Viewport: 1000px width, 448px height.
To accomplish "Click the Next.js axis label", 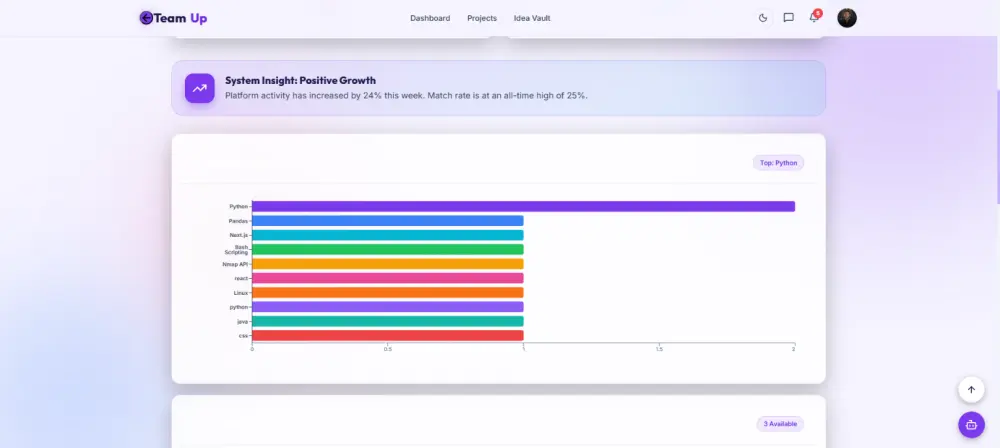I will pos(239,235).
